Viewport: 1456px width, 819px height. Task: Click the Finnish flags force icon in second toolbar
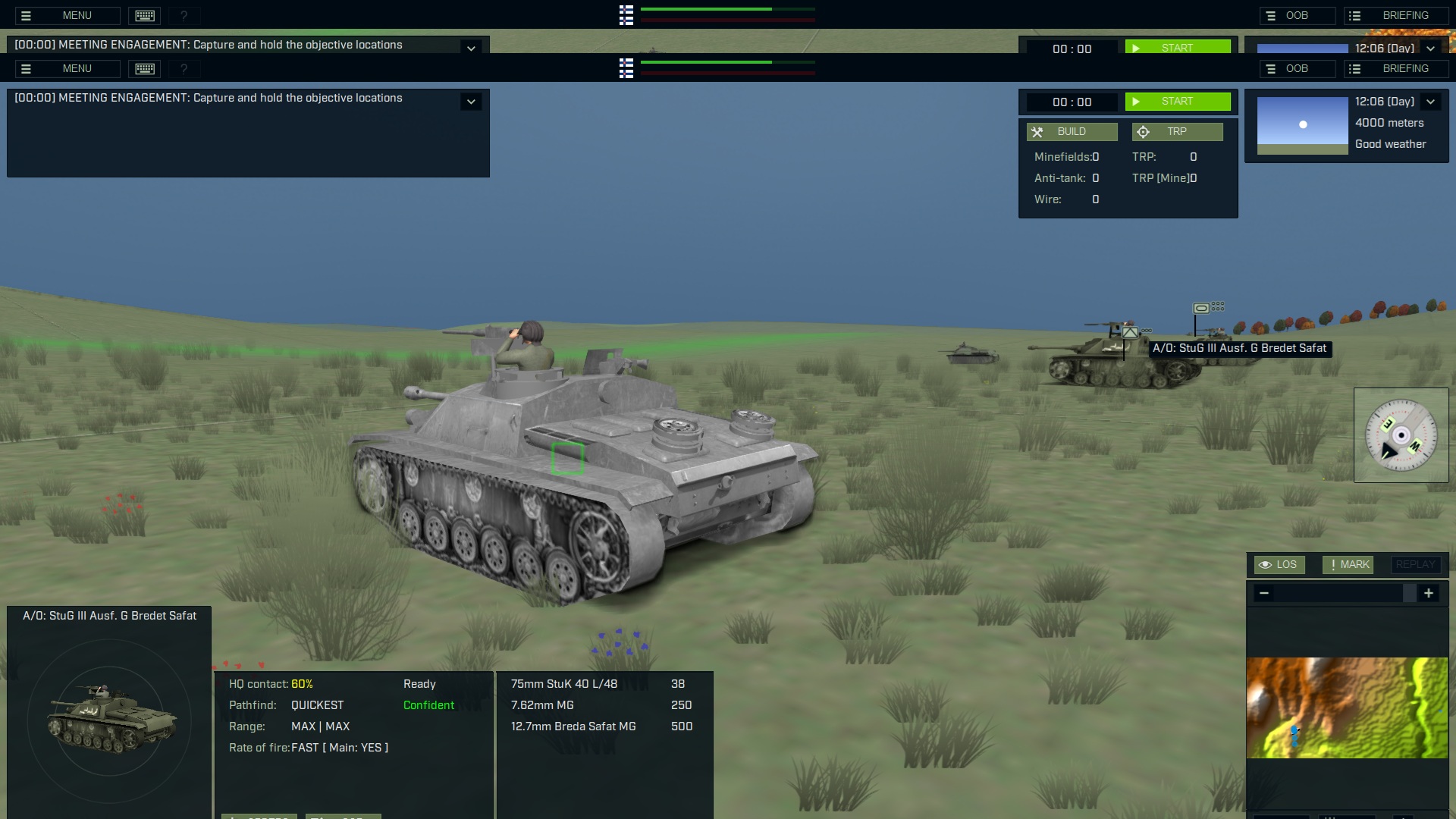[626, 68]
